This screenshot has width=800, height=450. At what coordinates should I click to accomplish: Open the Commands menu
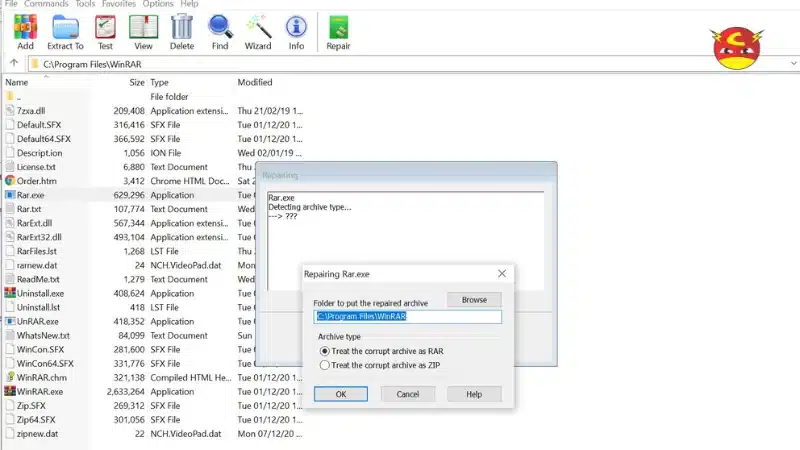46,4
